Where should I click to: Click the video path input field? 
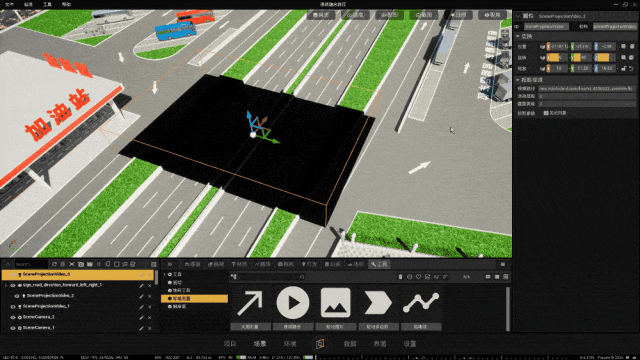(x=587, y=88)
